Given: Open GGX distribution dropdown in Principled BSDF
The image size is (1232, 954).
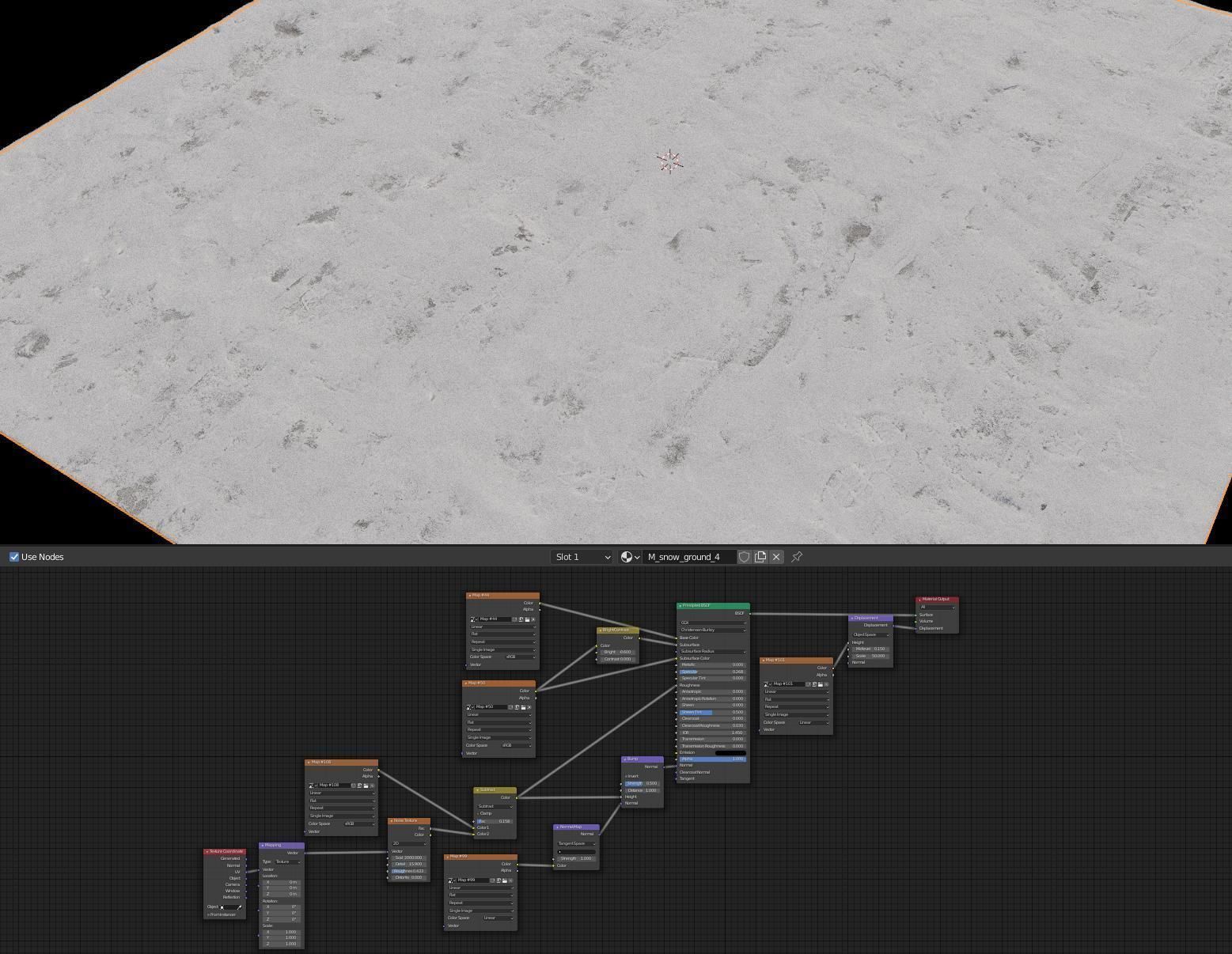Looking at the screenshot, I should 712,623.
